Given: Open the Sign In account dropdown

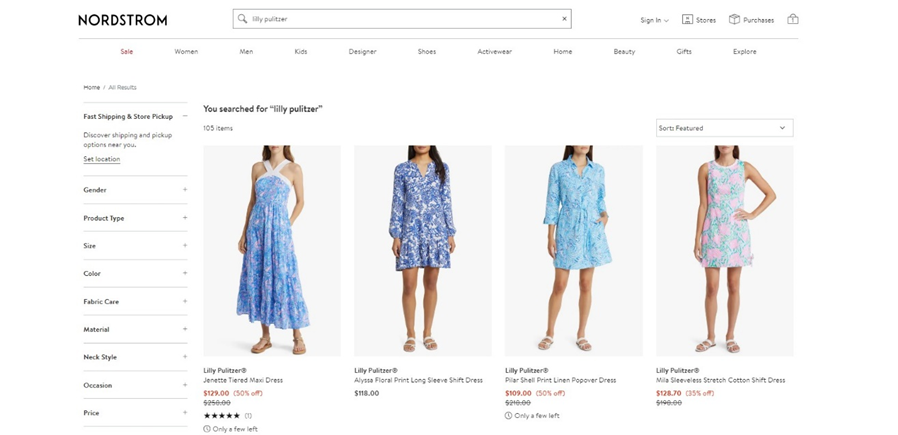Looking at the screenshot, I should 654,20.
